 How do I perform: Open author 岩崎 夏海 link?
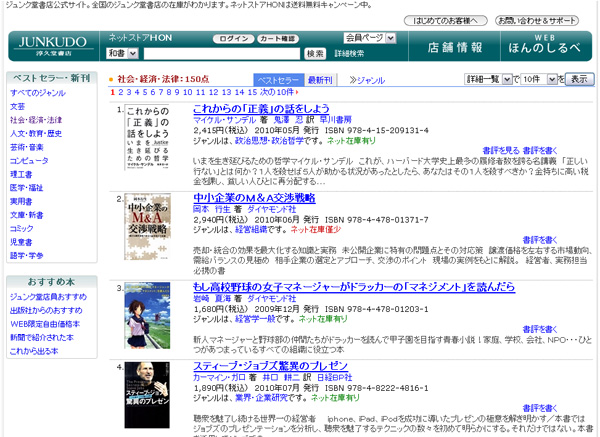click(212, 298)
